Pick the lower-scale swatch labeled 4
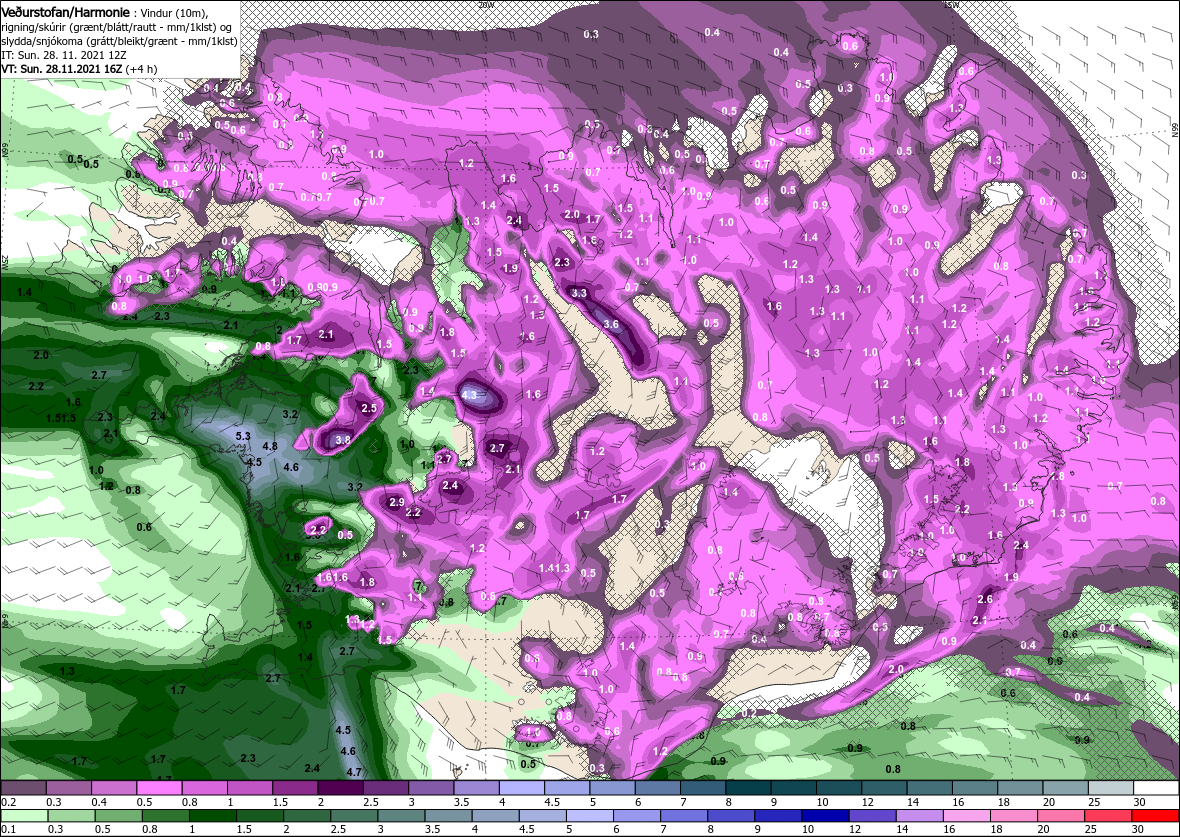The height and width of the screenshot is (837, 1180). click(495, 816)
